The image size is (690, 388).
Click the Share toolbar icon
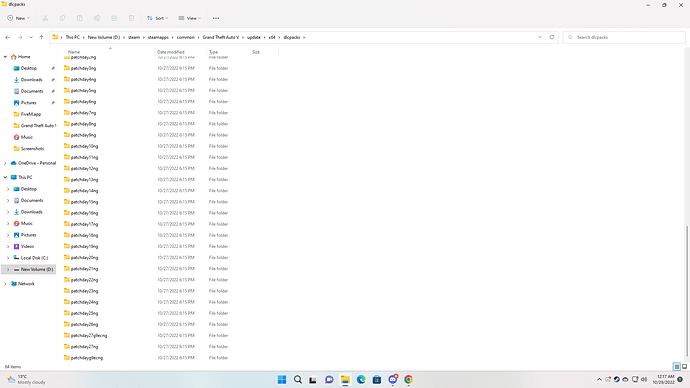click(x=114, y=18)
